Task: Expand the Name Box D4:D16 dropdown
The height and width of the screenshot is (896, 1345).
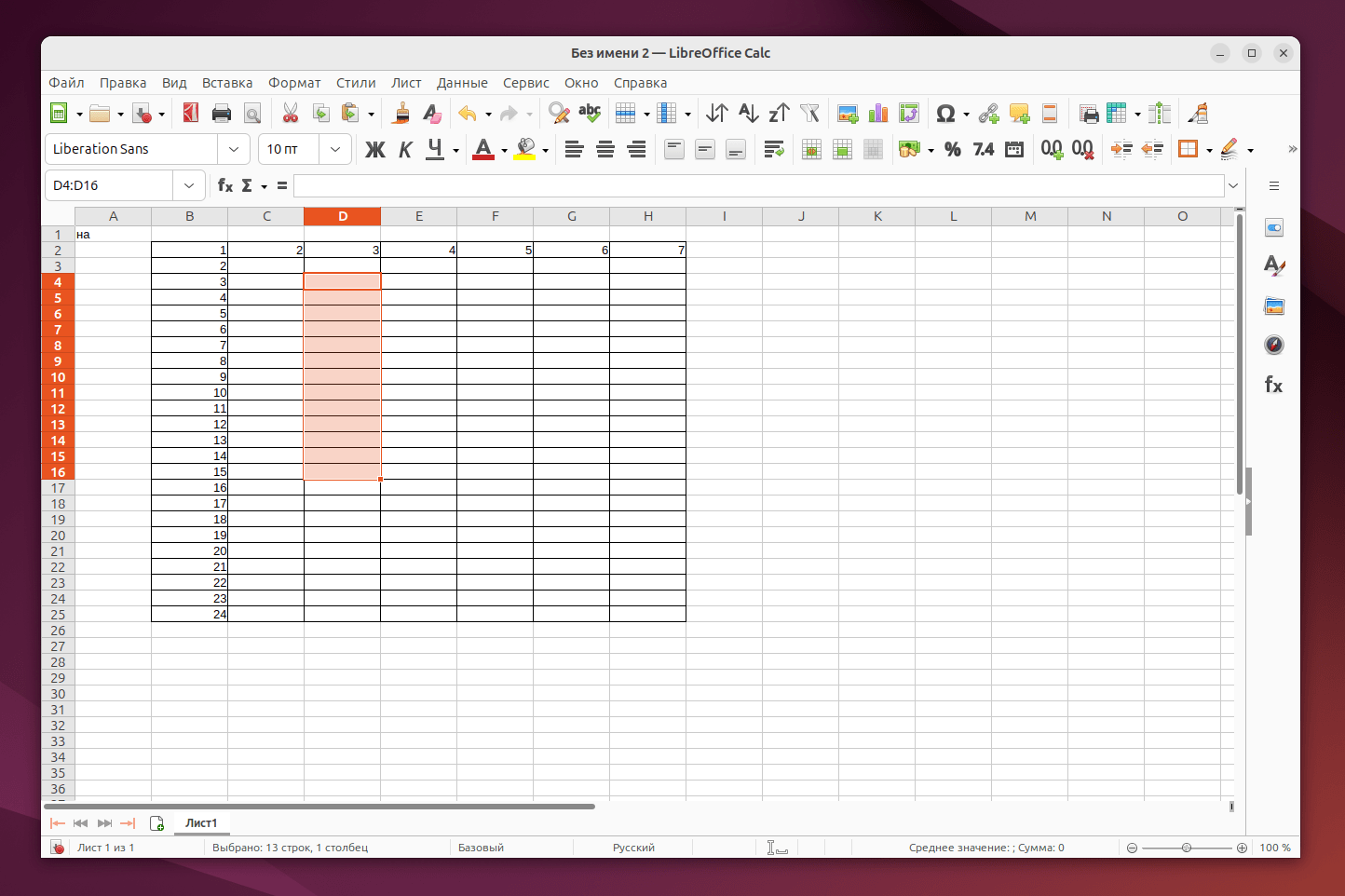Action: coord(189,185)
